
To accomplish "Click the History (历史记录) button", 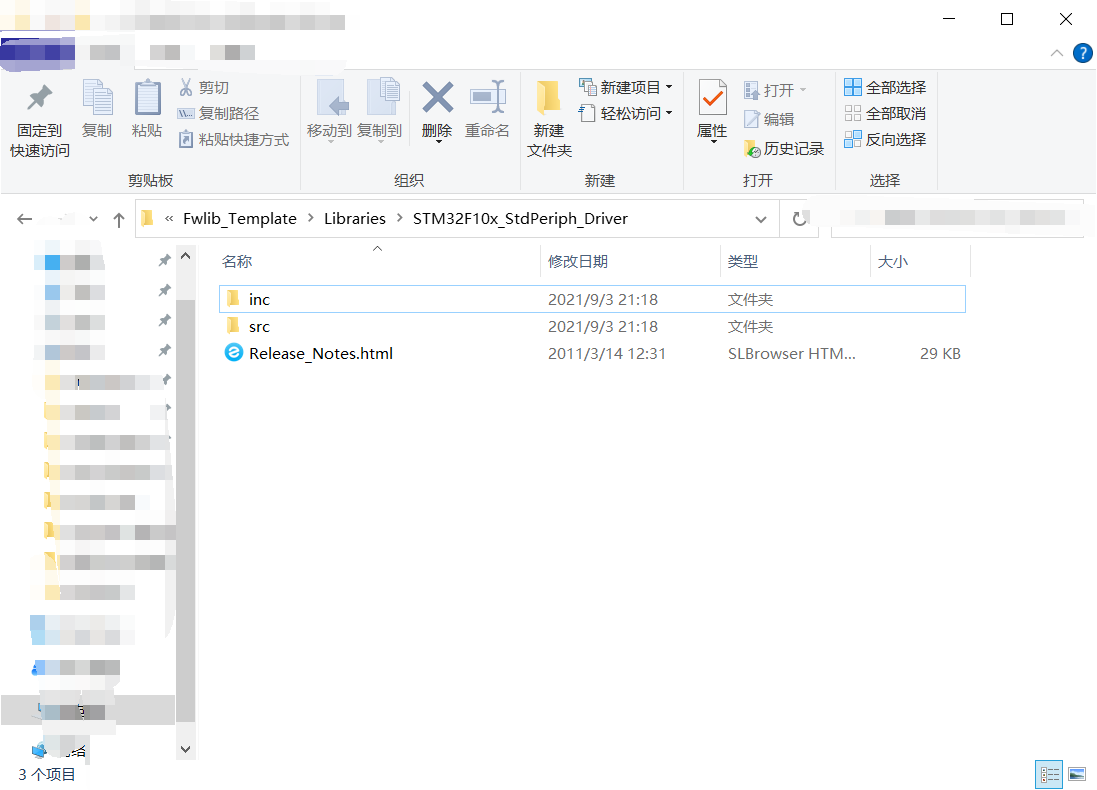I will [x=784, y=148].
